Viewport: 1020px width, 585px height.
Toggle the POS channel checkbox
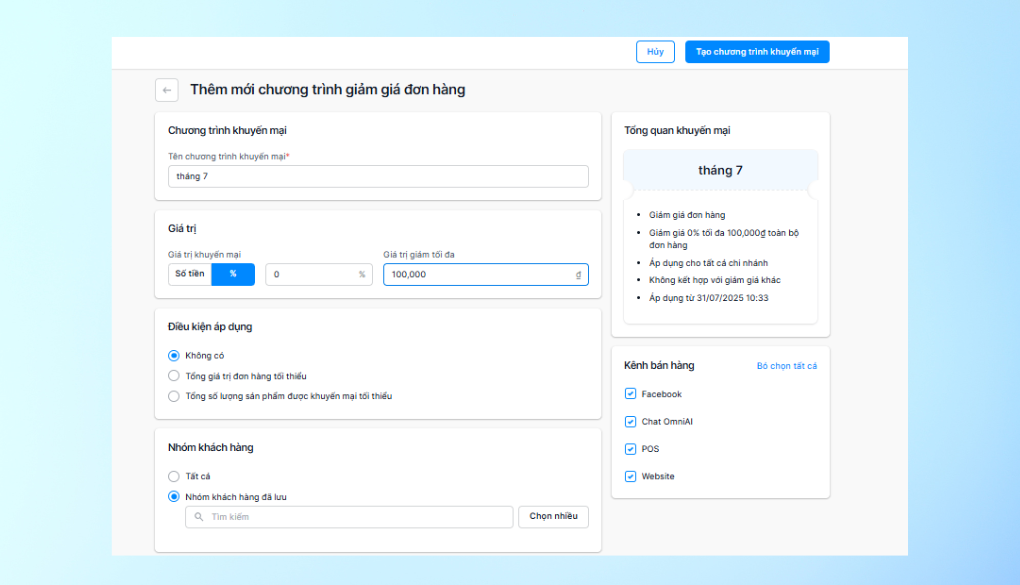[x=630, y=449]
